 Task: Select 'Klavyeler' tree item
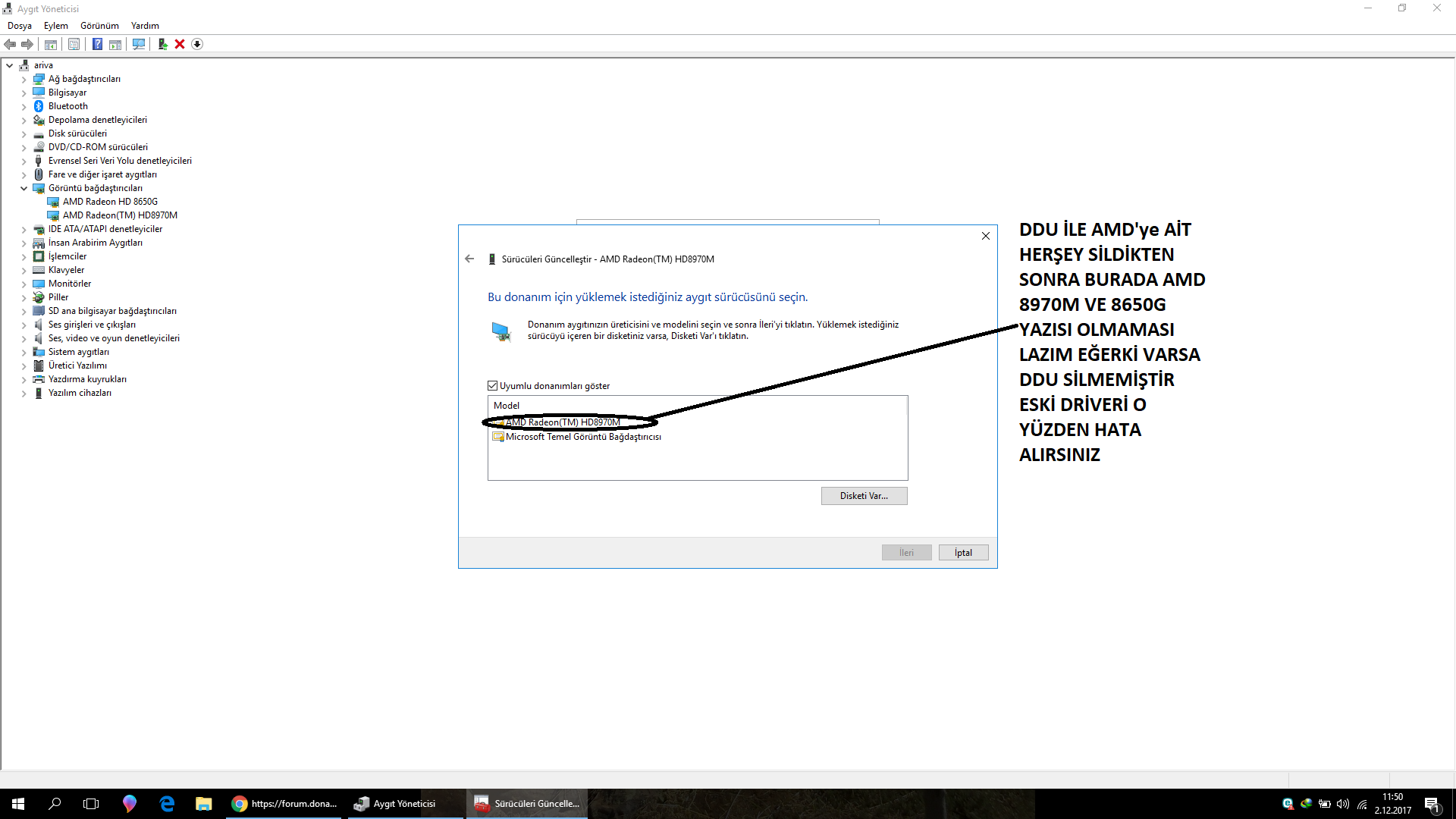tap(66, 270)
